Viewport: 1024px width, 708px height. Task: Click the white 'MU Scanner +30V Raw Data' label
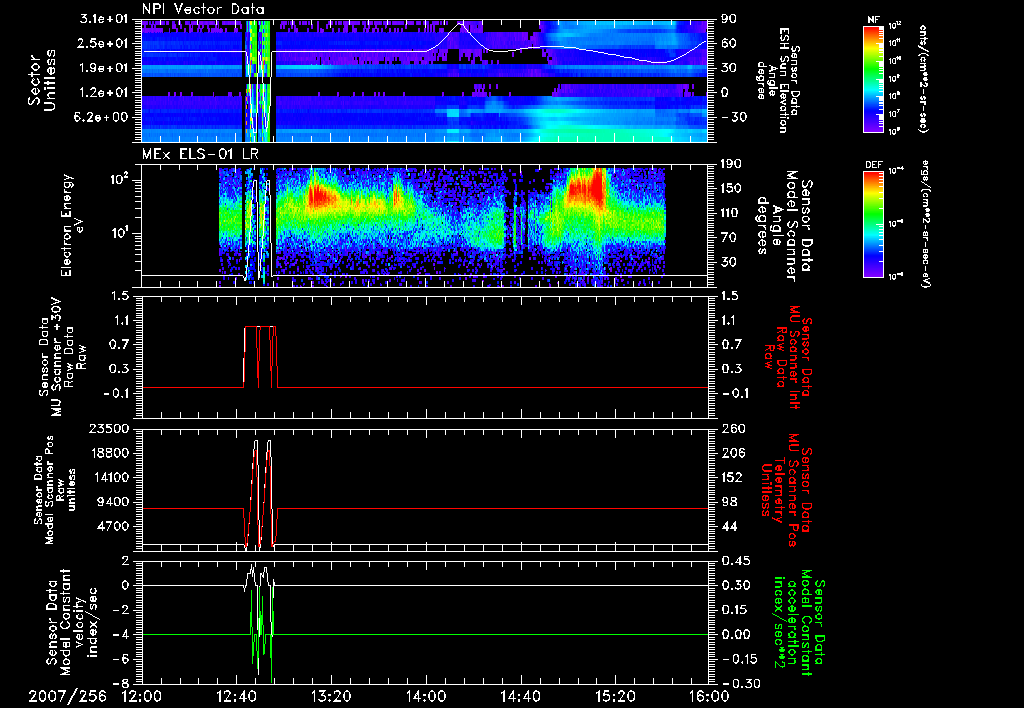[61, 357]
